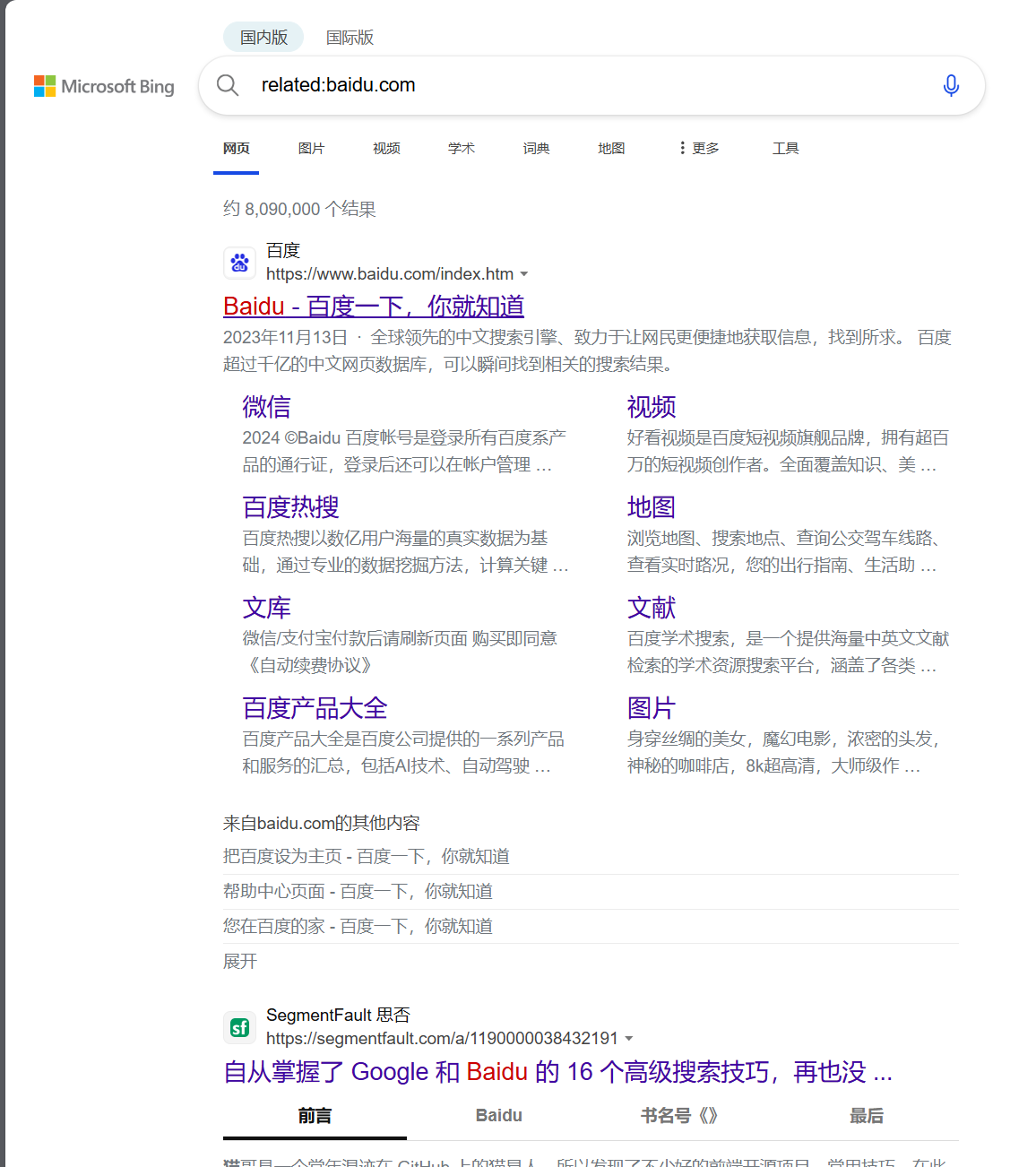Switch to the 词典 tab
1036x1167 pixels.
(536, 147)
